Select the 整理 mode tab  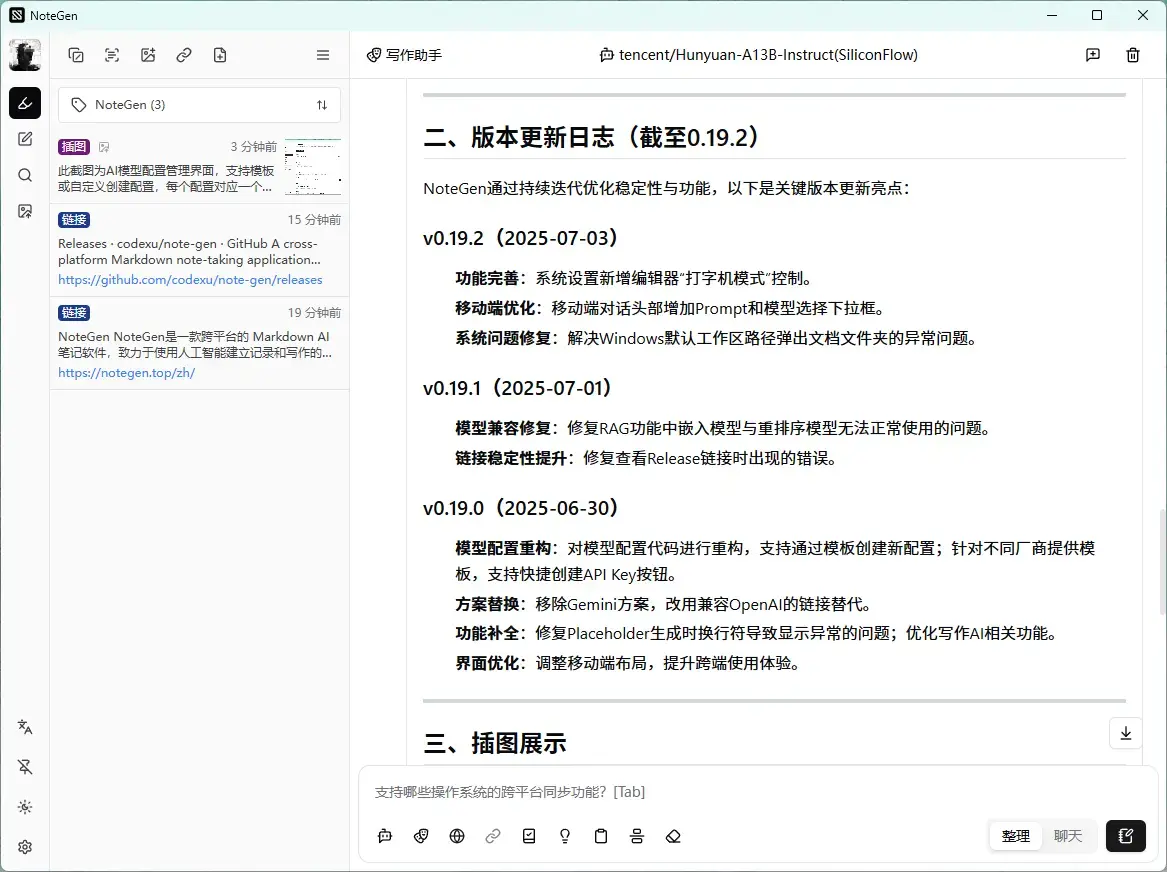tap(1015, 836)
